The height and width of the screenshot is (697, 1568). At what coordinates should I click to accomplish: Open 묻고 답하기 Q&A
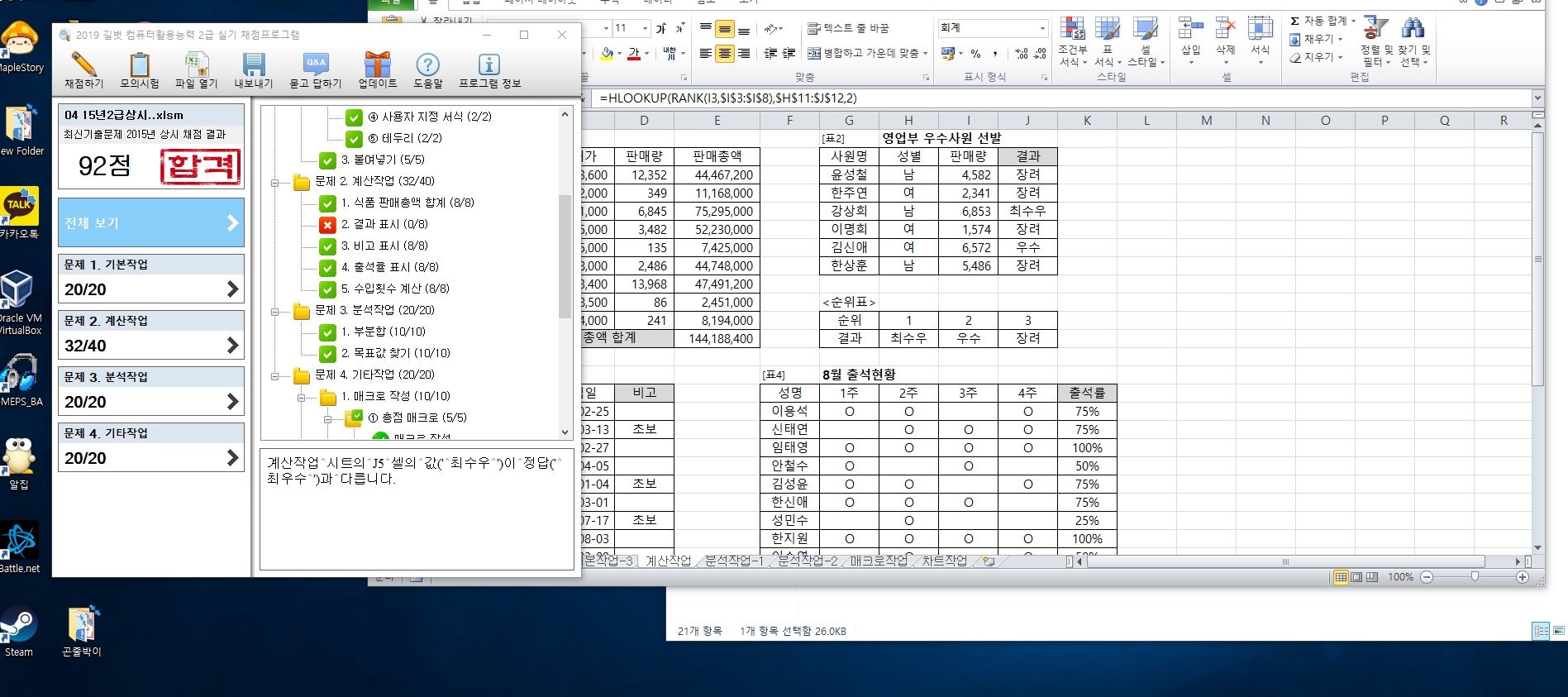(x=315, y=69)
